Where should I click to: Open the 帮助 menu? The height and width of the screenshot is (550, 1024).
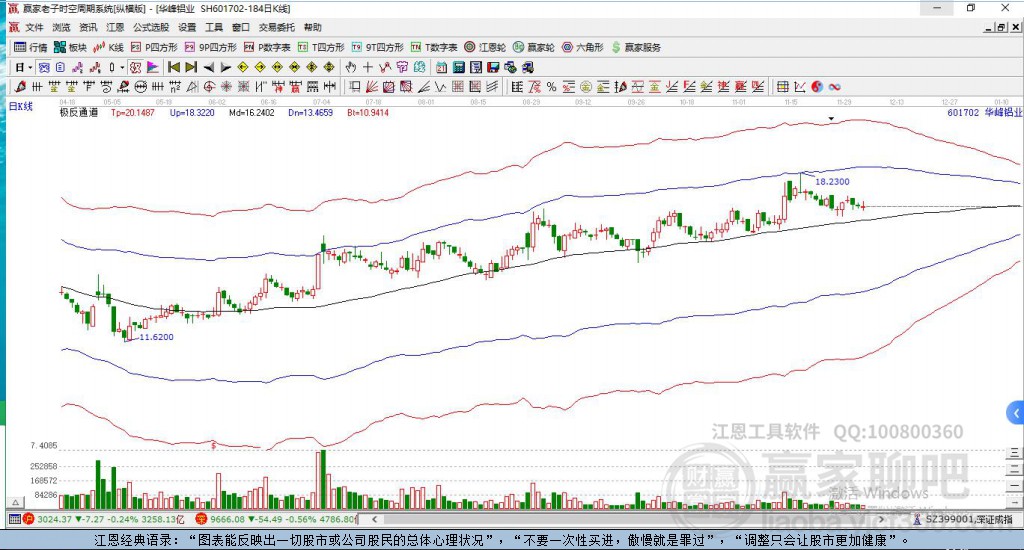313,27
